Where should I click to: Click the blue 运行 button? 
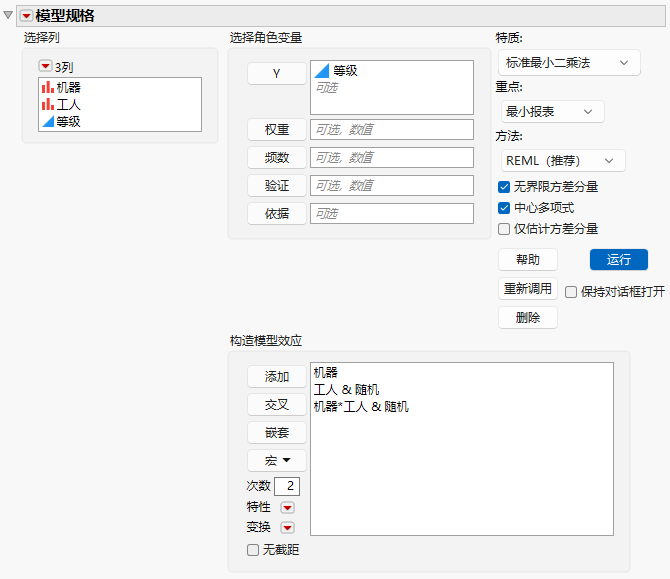point(619,259)
